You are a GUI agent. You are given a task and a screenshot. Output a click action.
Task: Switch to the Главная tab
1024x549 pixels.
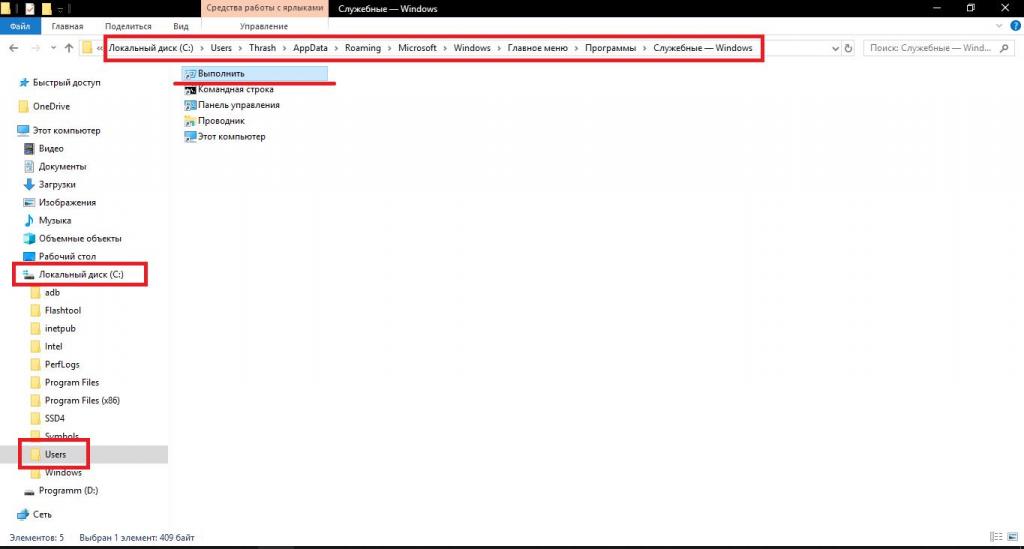(x=67, y=26)
